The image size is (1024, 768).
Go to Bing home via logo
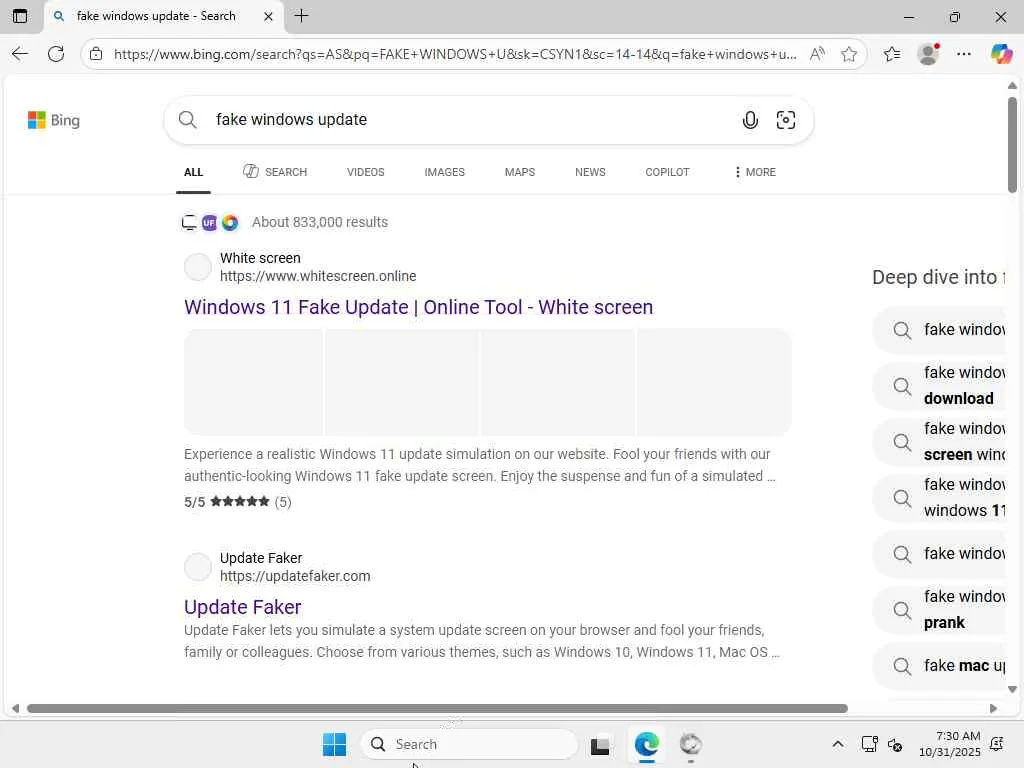tap(54, 120)
